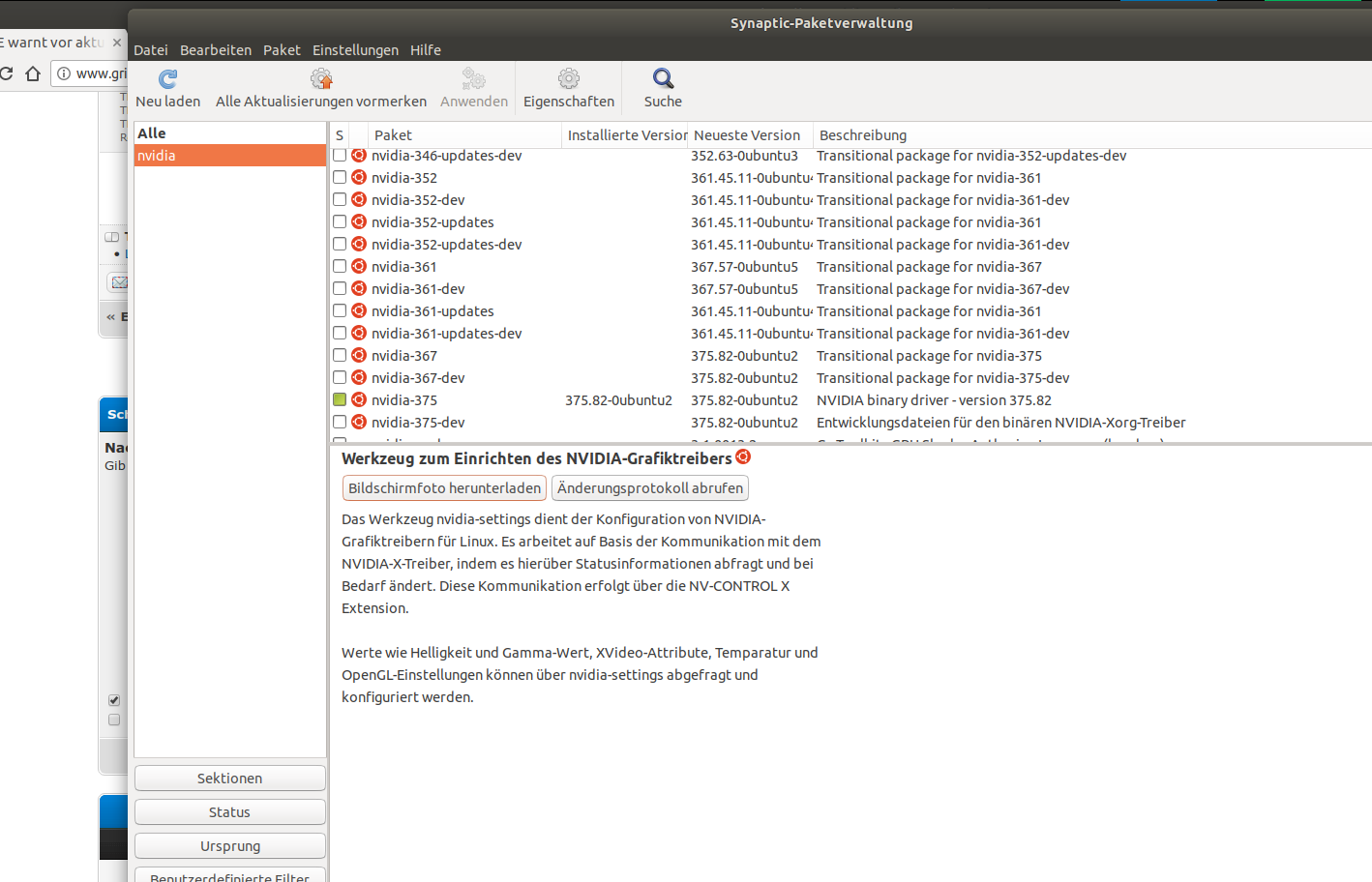
Task: Sort list by Neueste Version column
Action: [x=747, y=135]
